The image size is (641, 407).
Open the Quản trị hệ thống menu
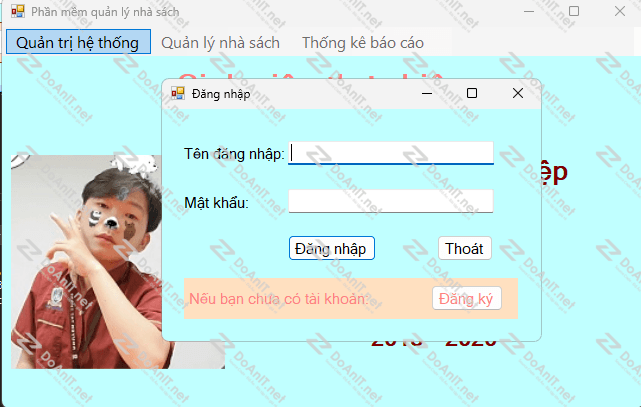point(78,42)
